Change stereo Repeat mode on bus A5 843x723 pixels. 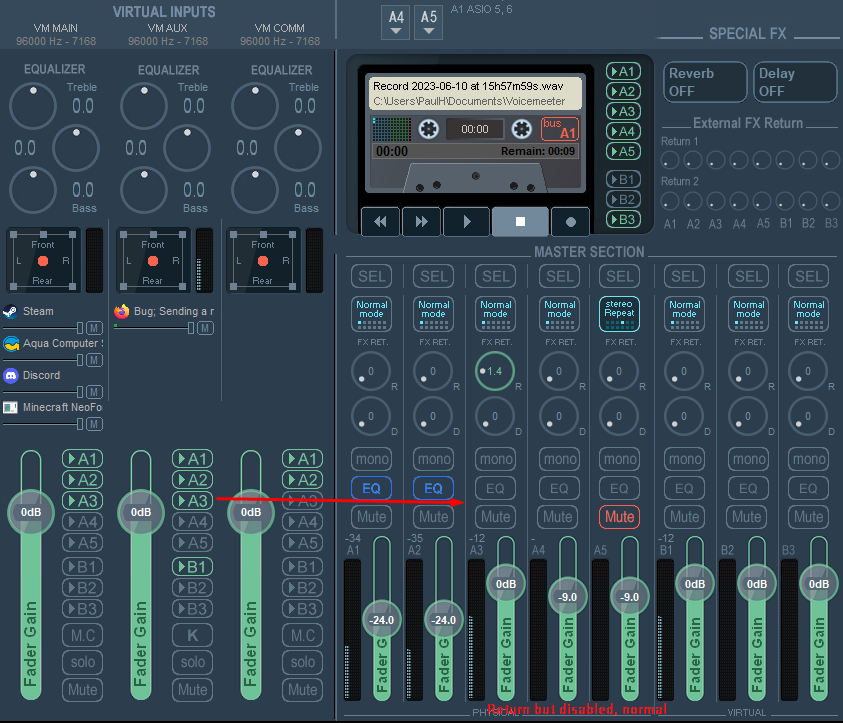tap(619, 313)
